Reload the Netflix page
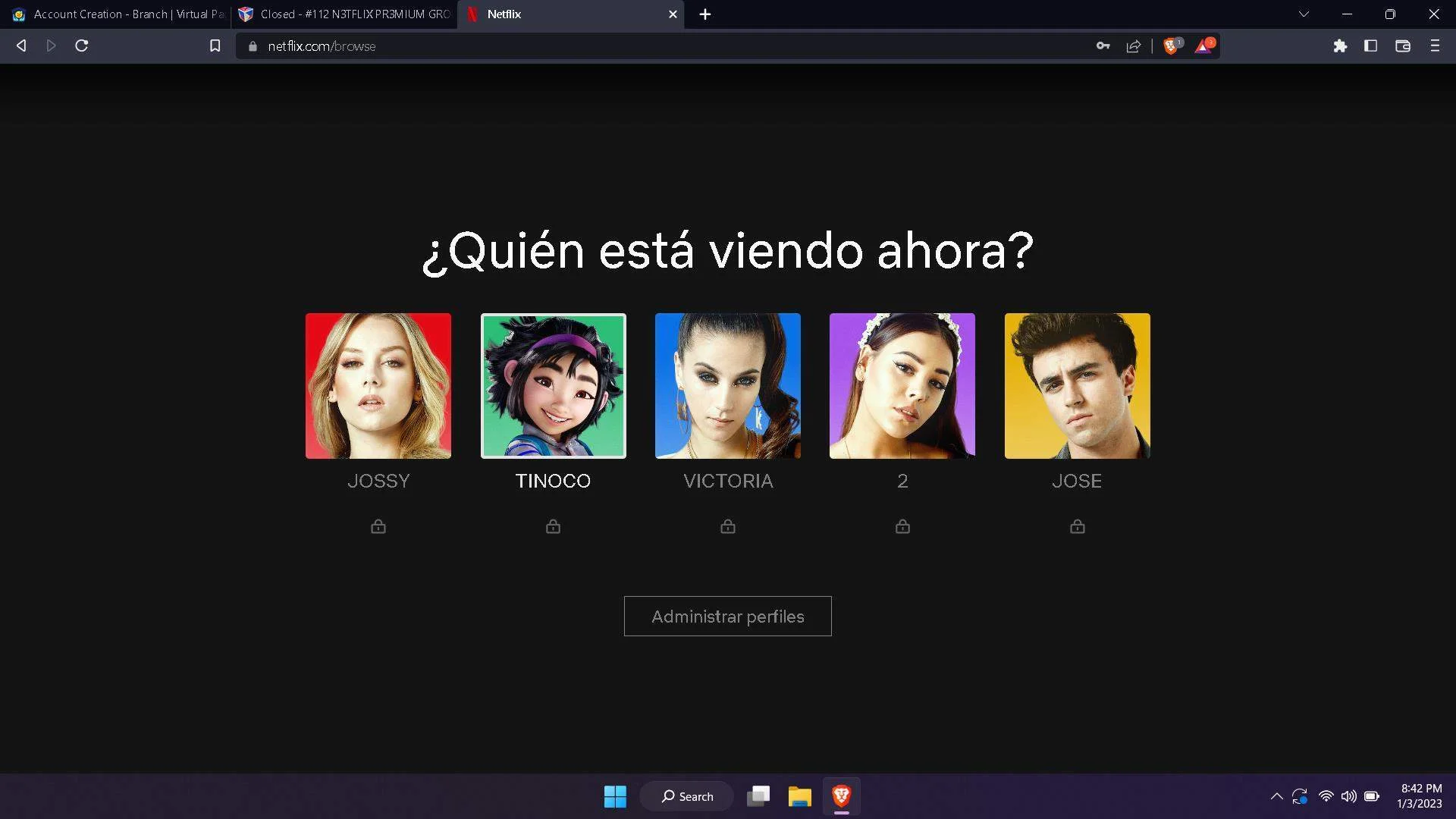The image size is (1456, 819). 82,46
